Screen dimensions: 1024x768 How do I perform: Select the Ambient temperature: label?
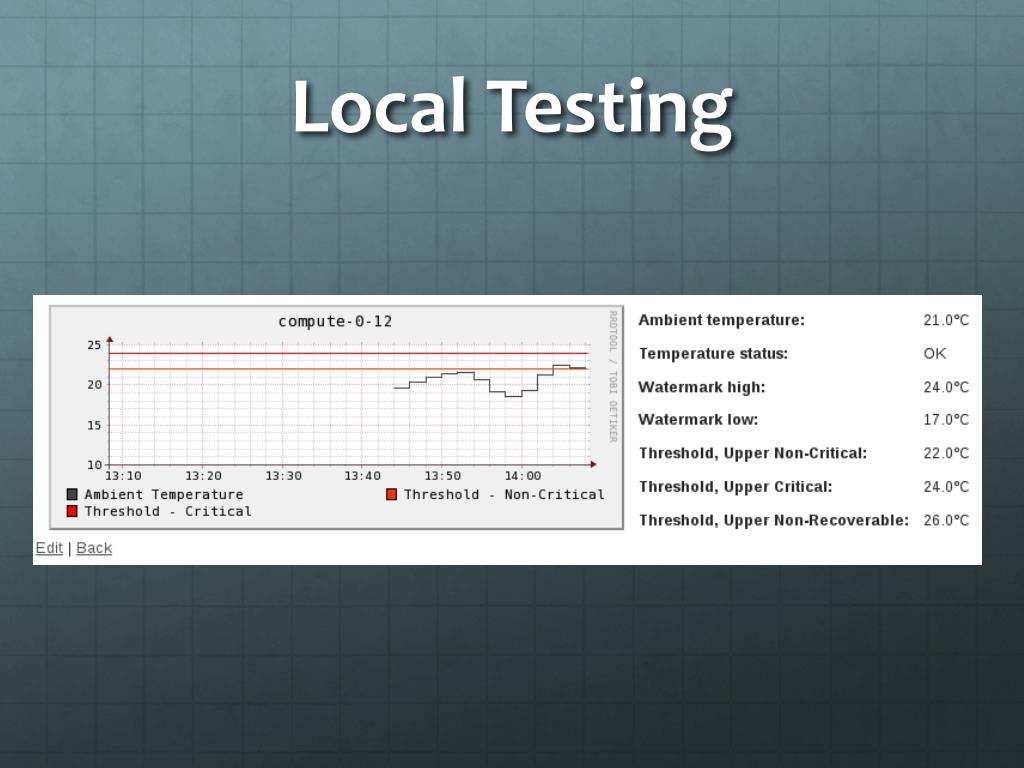coord(722,320)
